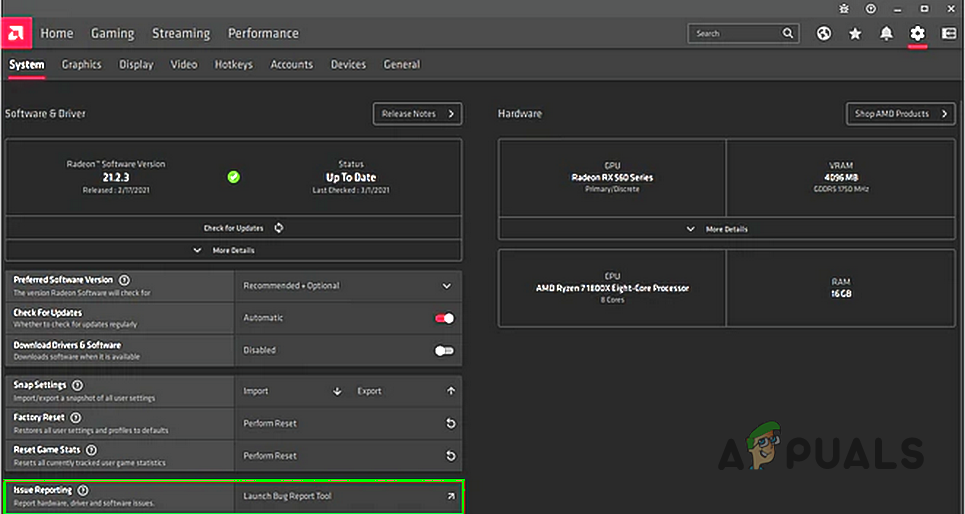Click the favorites star icon
The image size is (965, 514).
pos(855,34)
